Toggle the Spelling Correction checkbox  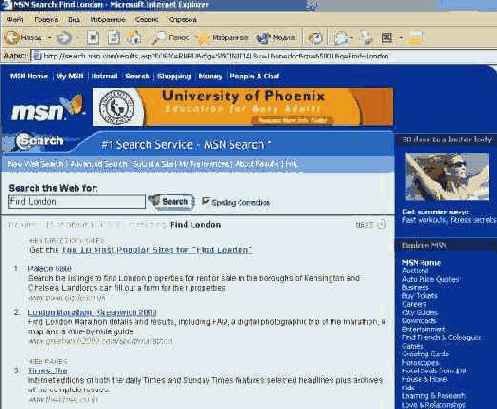click(206, 201)
